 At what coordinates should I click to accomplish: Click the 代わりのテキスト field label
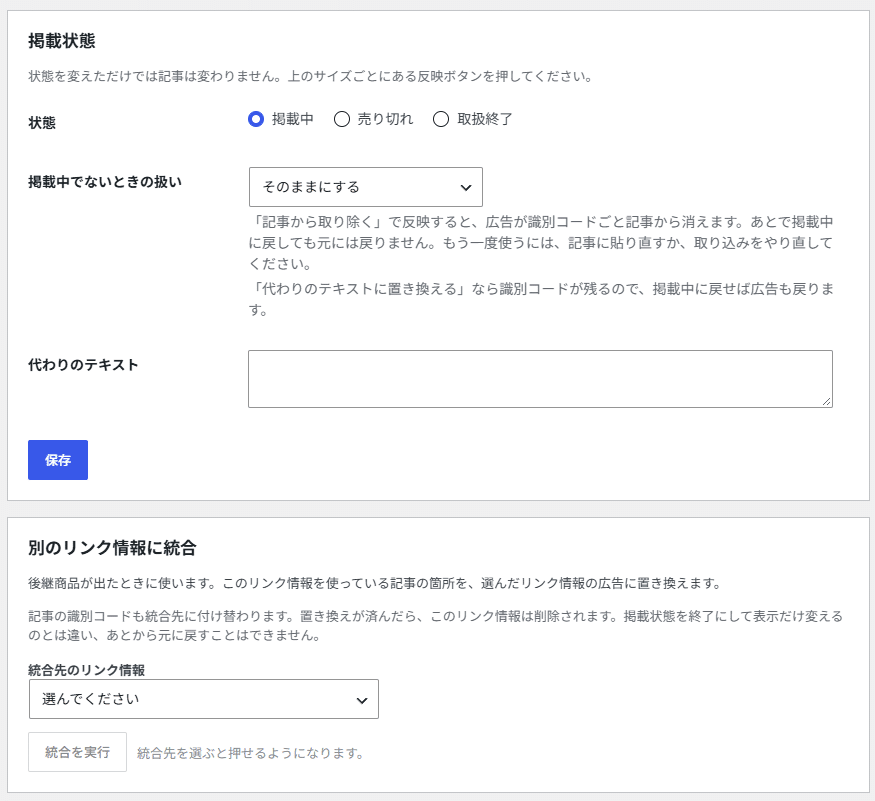pyautogui.click(x=83, y=365)
